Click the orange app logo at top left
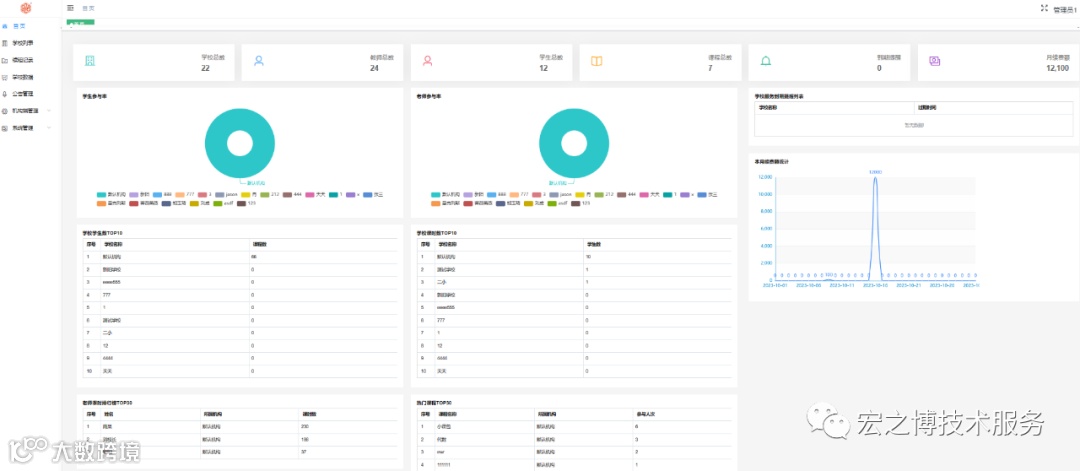The width and height of the screenshot is (1080, 471). (25, 8)
